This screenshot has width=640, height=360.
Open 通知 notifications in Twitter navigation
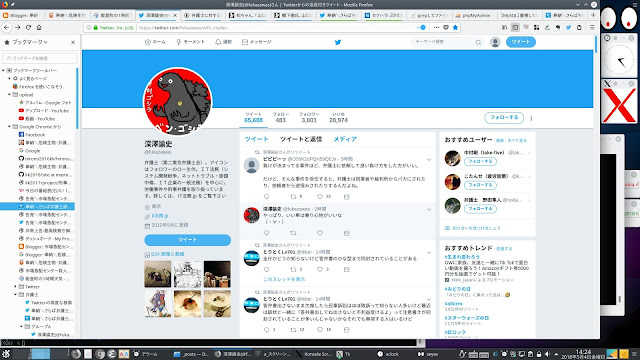(224, 42)
